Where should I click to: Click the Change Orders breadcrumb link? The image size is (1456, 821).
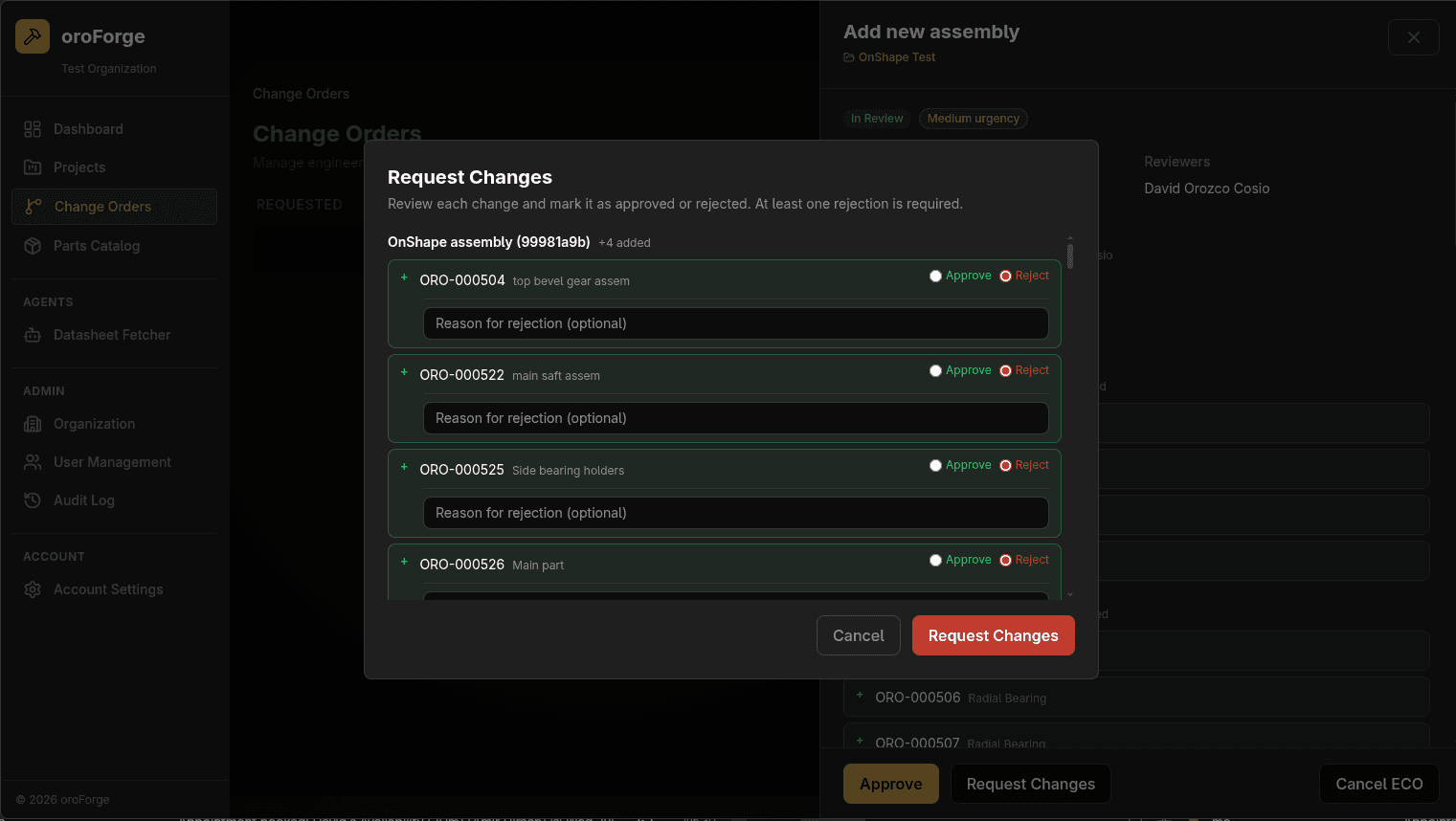point(301,94)
